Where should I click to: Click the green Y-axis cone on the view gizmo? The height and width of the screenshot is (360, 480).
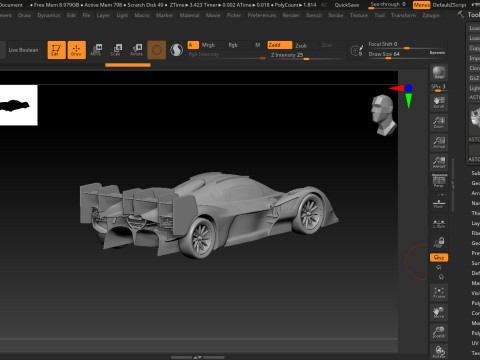[409, 100]
